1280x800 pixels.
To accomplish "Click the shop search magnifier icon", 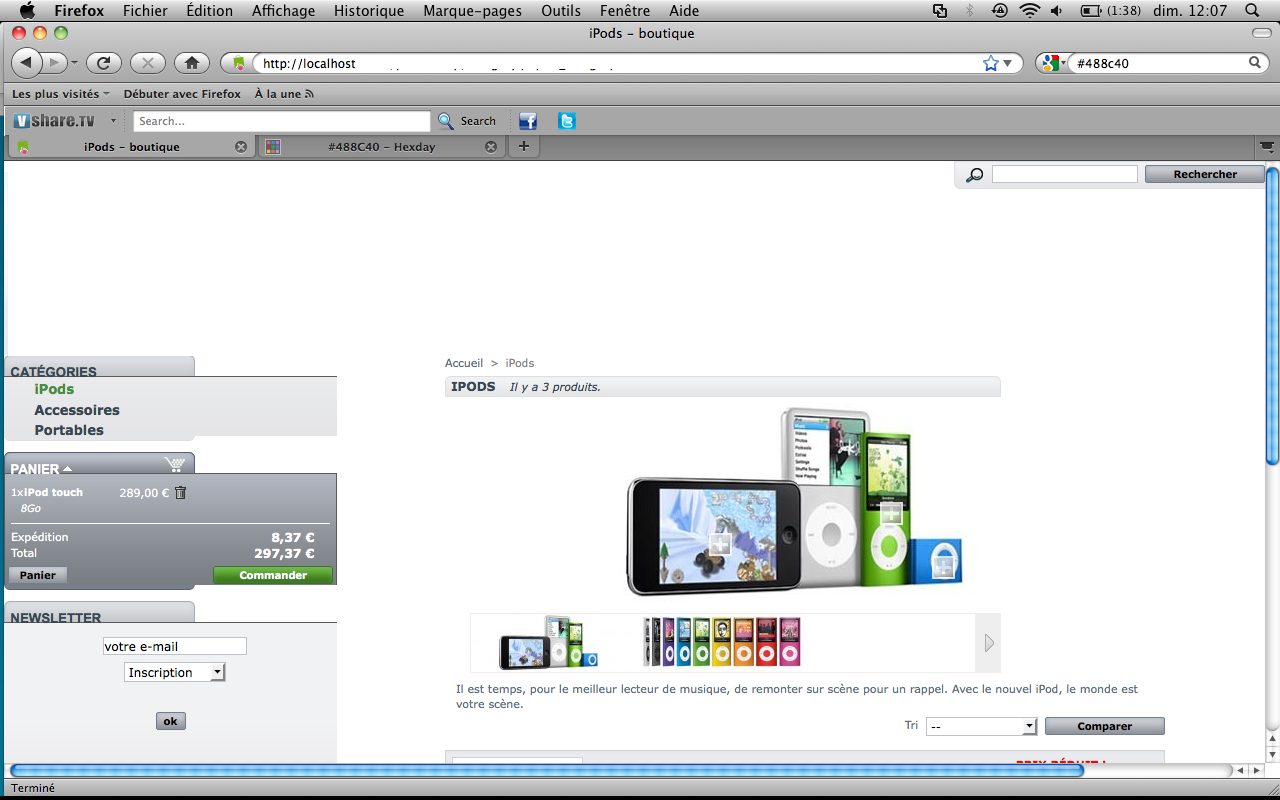I will click(974, 175).
